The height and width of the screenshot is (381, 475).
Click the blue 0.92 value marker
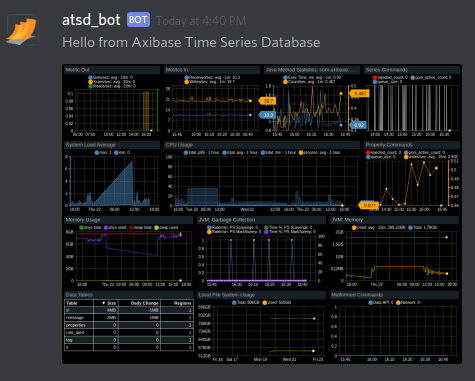click(x=358, y=125)
